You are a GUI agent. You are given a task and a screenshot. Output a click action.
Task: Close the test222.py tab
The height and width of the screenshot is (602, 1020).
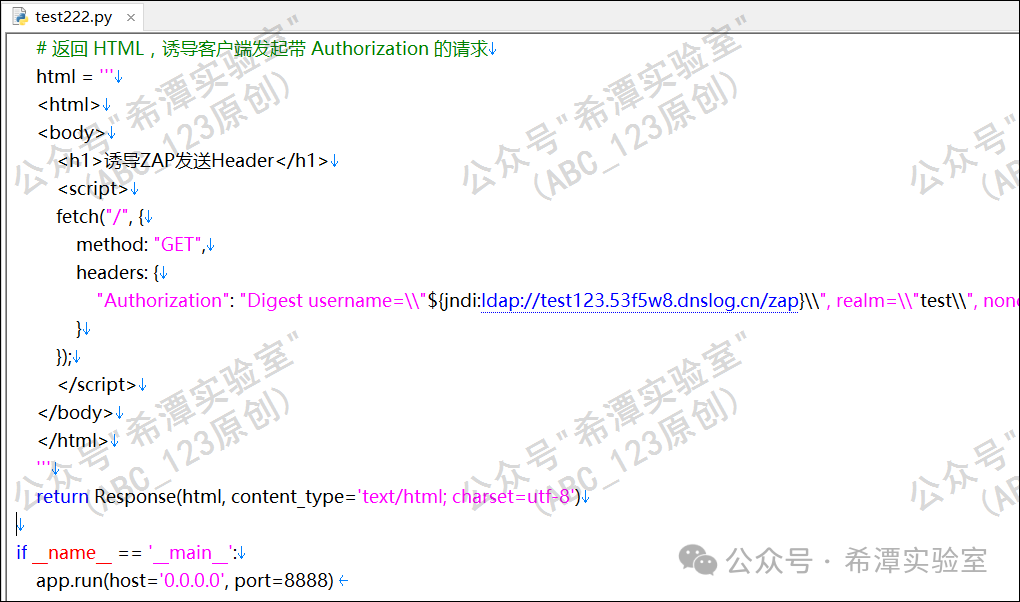[x=131, y=18]
